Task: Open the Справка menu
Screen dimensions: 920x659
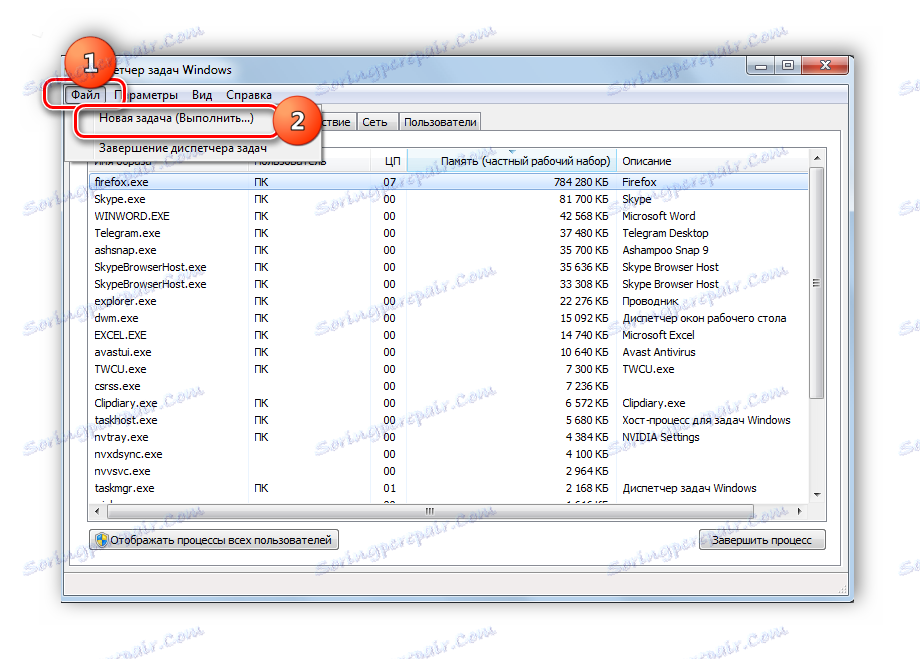Action: [x=249, y=95]
